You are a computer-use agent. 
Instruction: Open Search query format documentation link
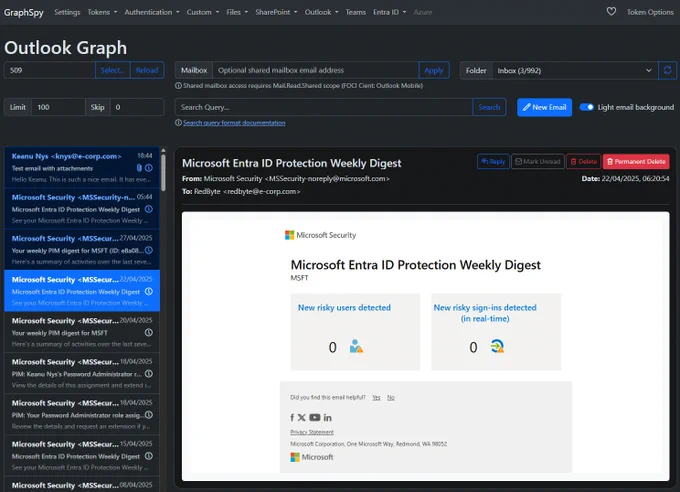pos(234,123)
